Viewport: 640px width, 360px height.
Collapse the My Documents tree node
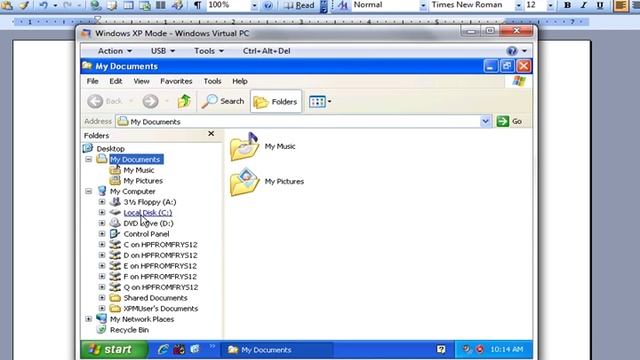(89, 159)
